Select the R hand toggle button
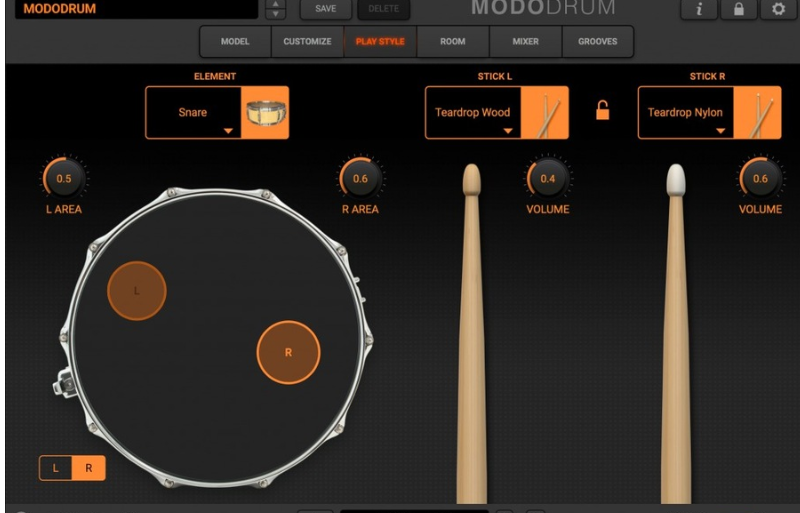Screen dimensions: 800x513 [89, 468]
